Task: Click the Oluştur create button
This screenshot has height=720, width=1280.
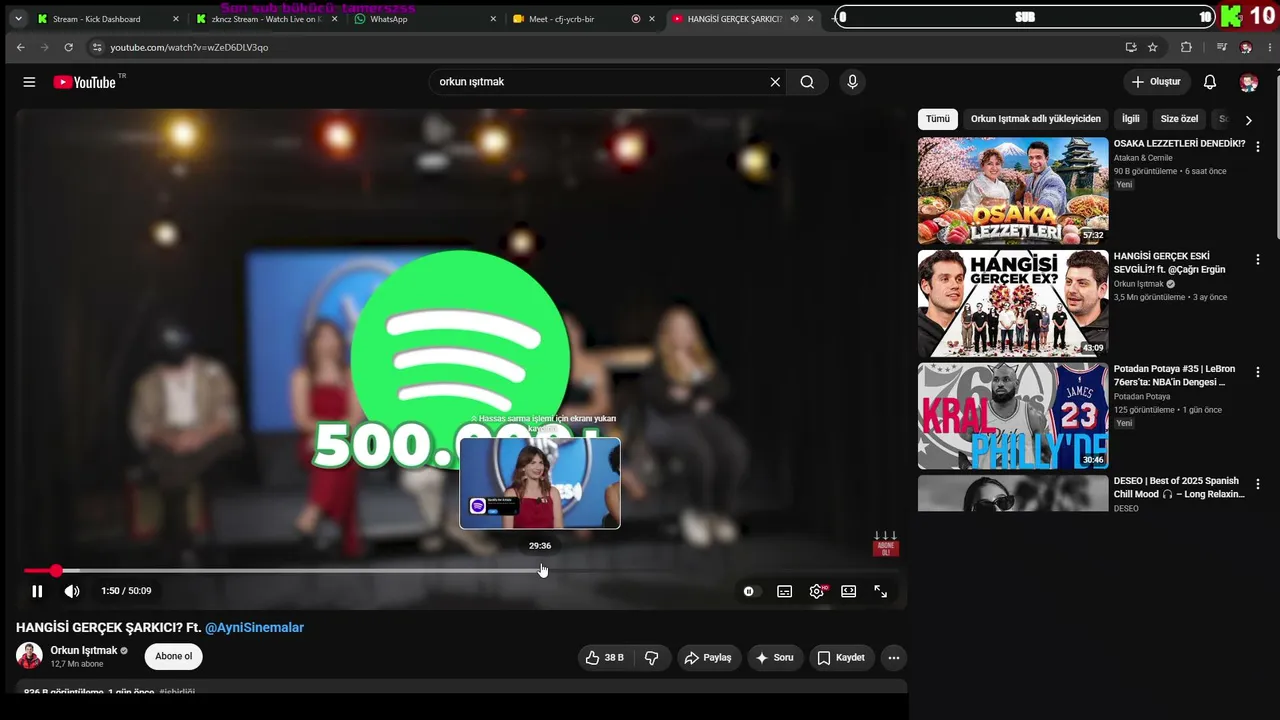Action: 1158,82
